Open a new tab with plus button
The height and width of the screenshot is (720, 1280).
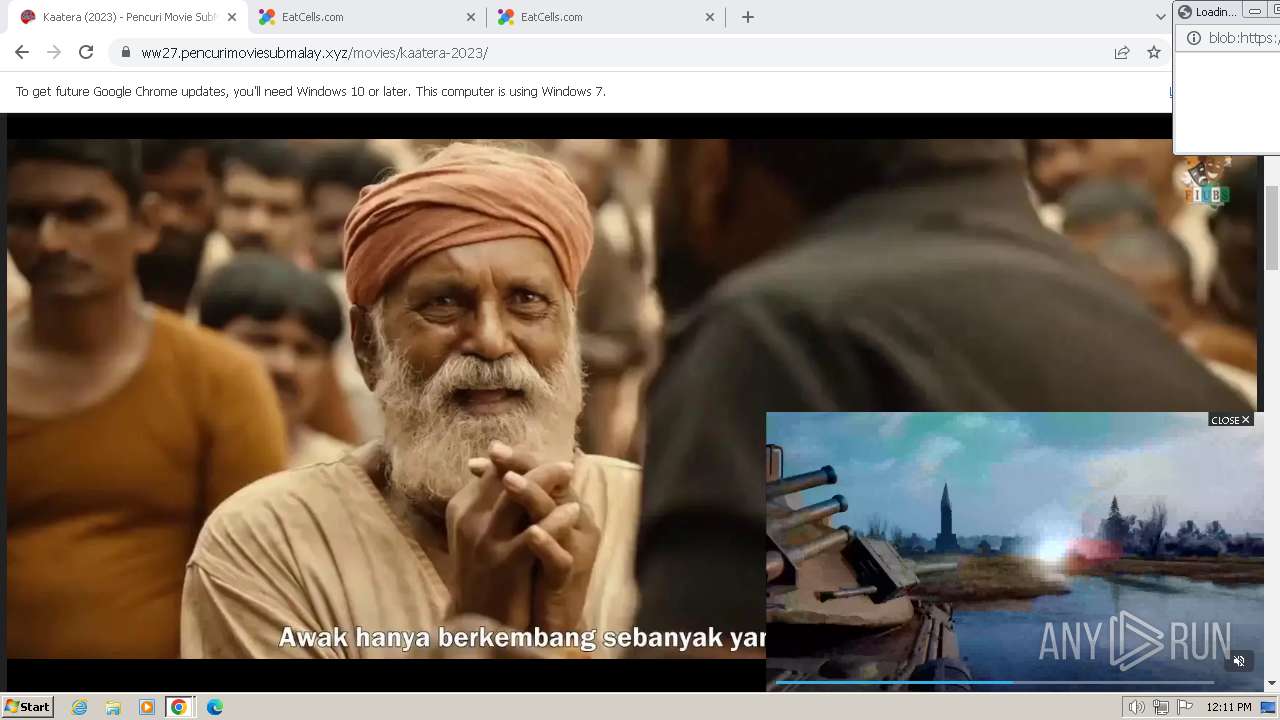click(747, 17)
